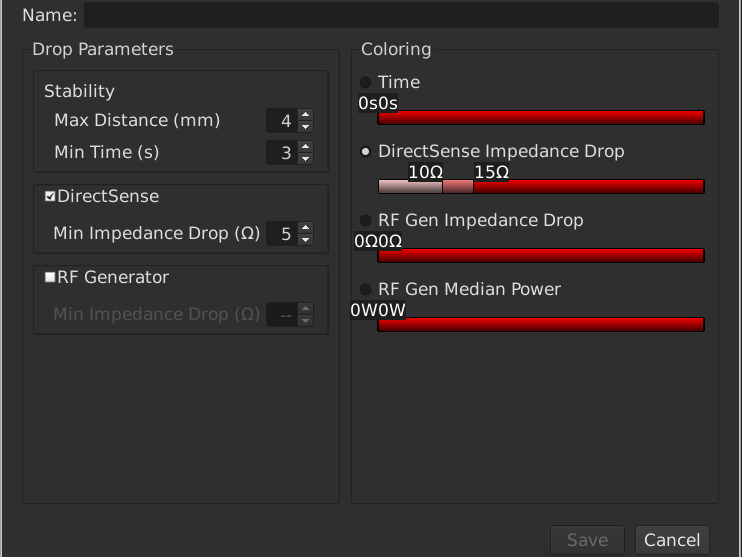Select the Time coloring radio button

click(x=366, y=82)
